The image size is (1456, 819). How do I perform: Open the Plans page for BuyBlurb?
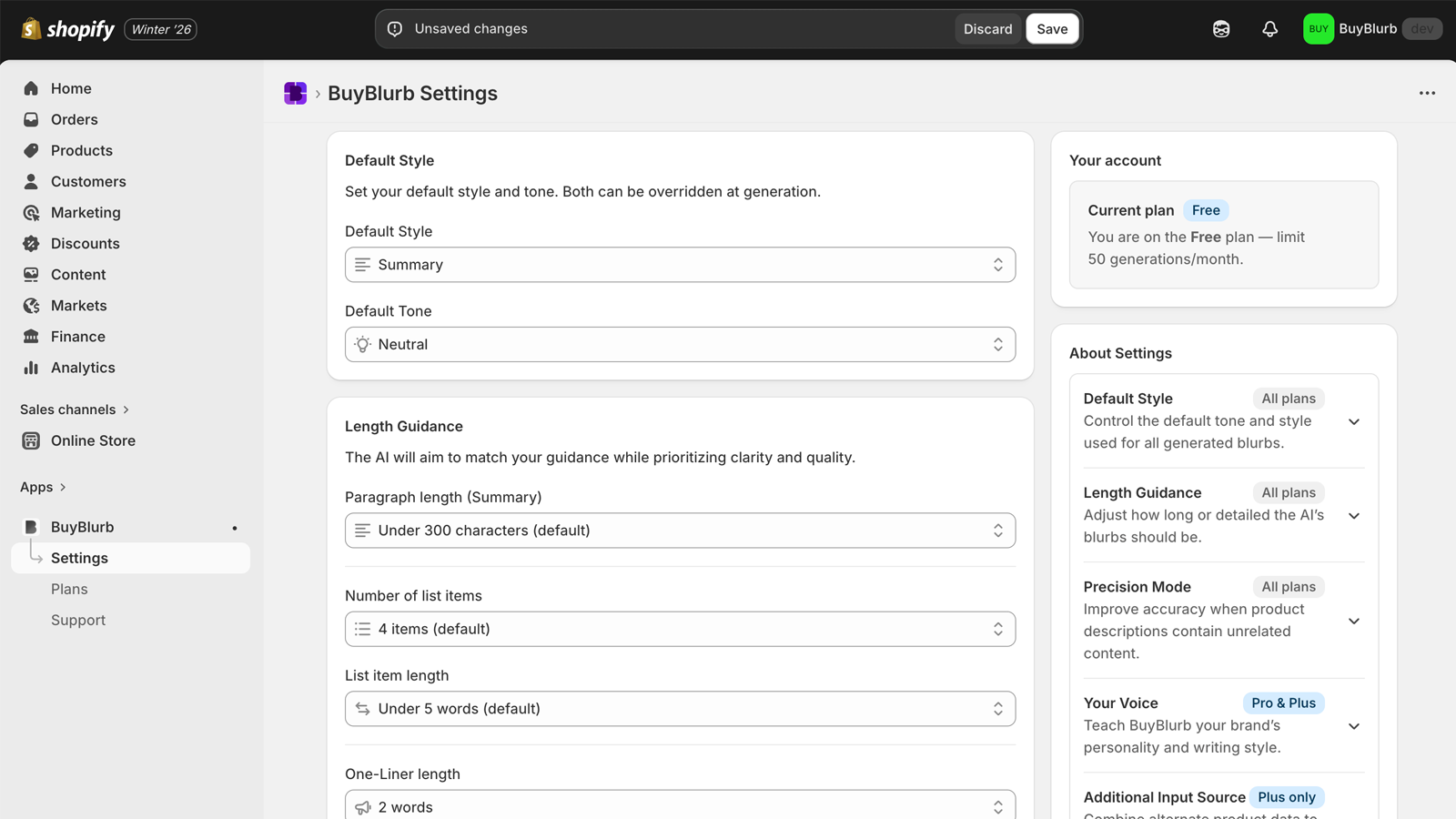69,589
